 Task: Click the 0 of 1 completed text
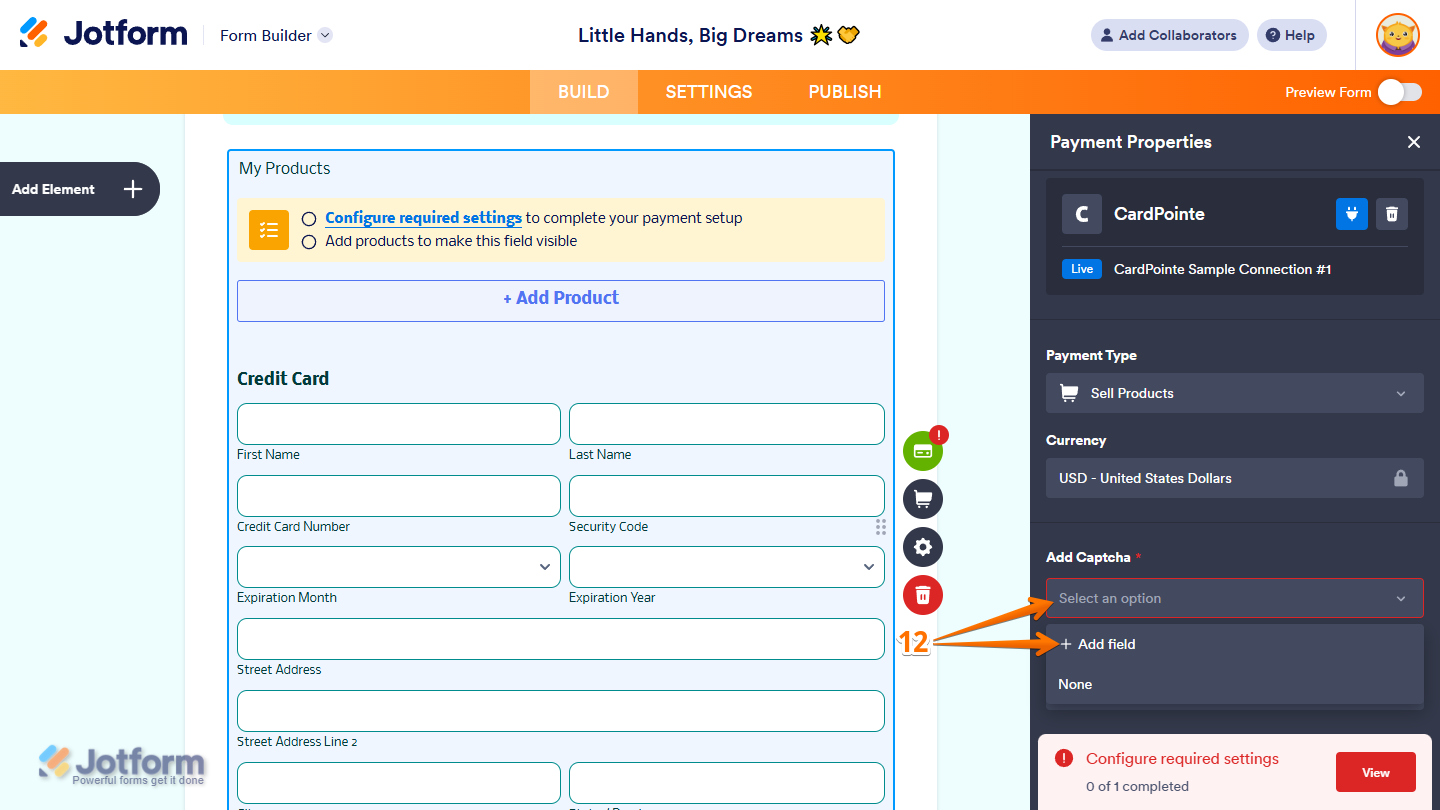[1137, 786]
